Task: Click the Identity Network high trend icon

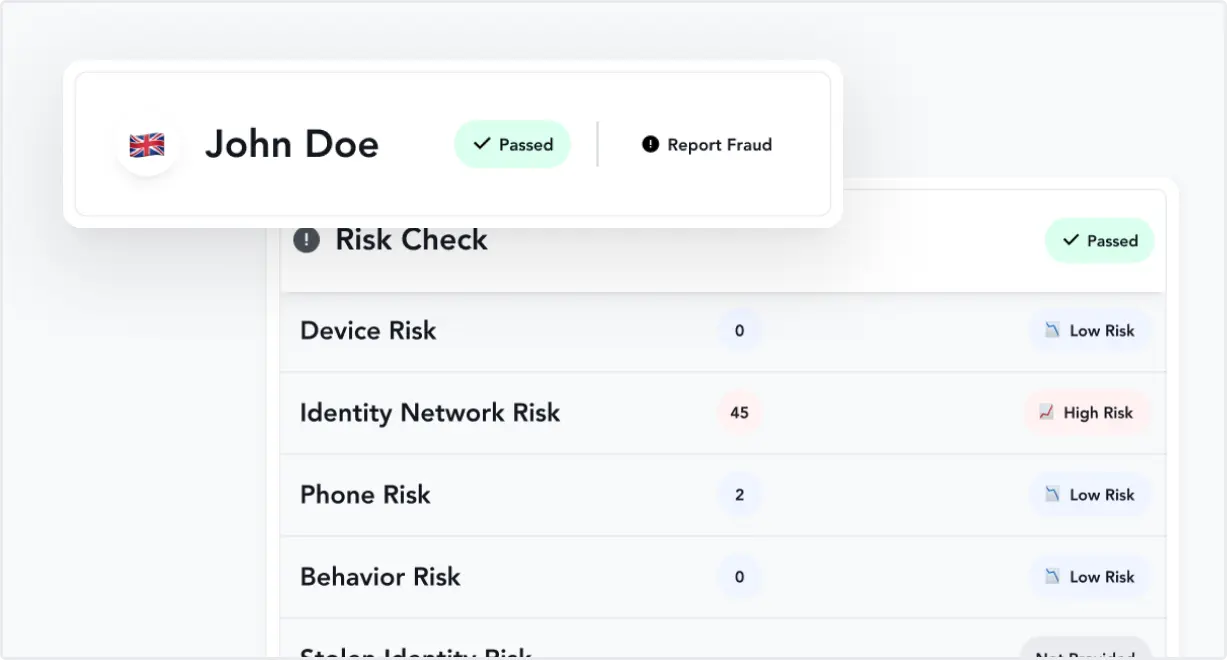Action: pos(1046,413)
